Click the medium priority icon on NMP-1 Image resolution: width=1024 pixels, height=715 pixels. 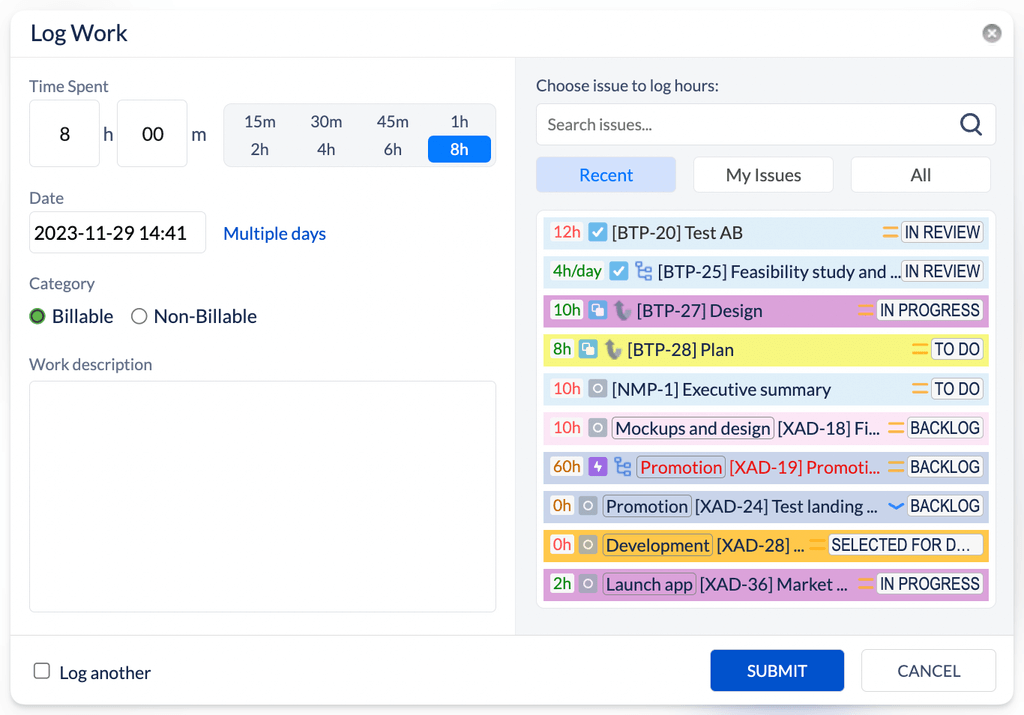point(919,389)
